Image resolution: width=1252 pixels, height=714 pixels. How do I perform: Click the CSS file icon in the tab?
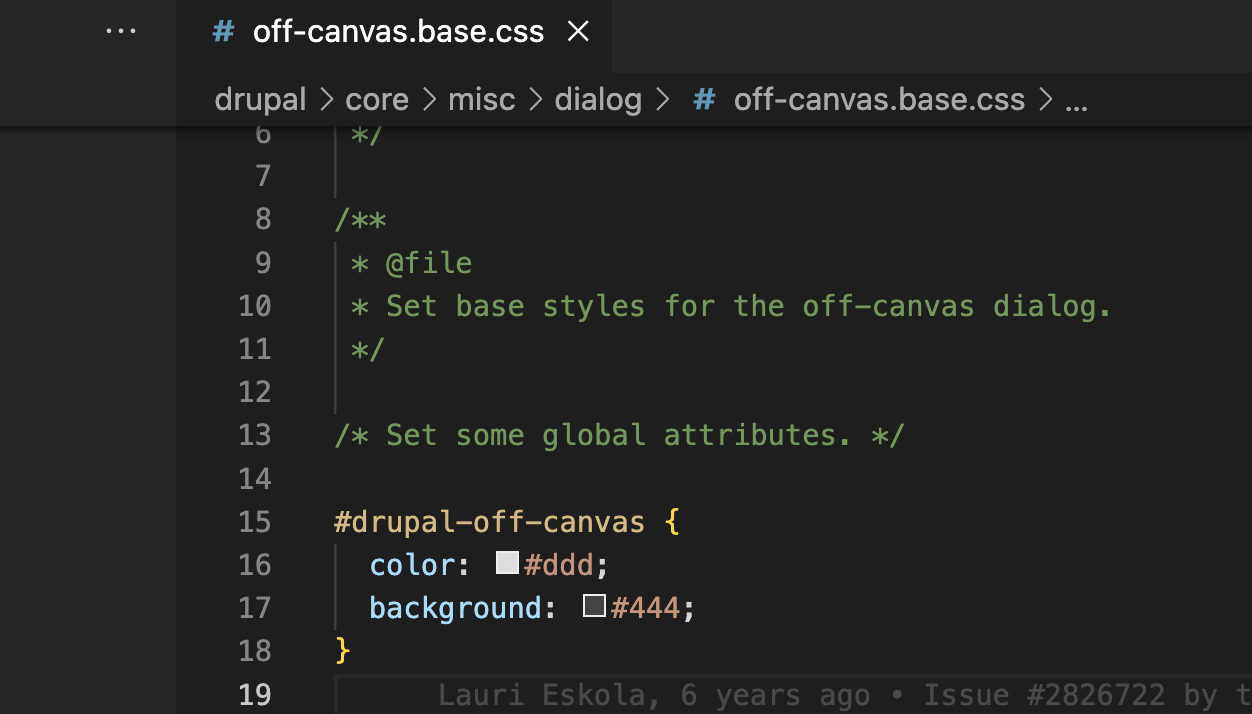[223, 31]
